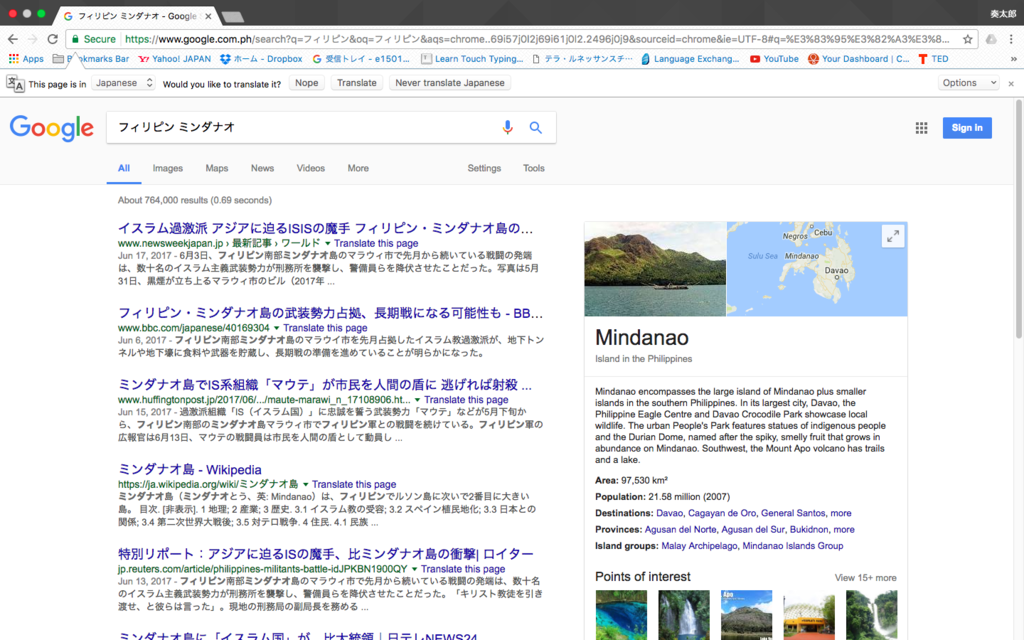Screen dimensions: 1024x640
Task: Open the Newsweek Japan ISIS article
Action: (325, 229)
